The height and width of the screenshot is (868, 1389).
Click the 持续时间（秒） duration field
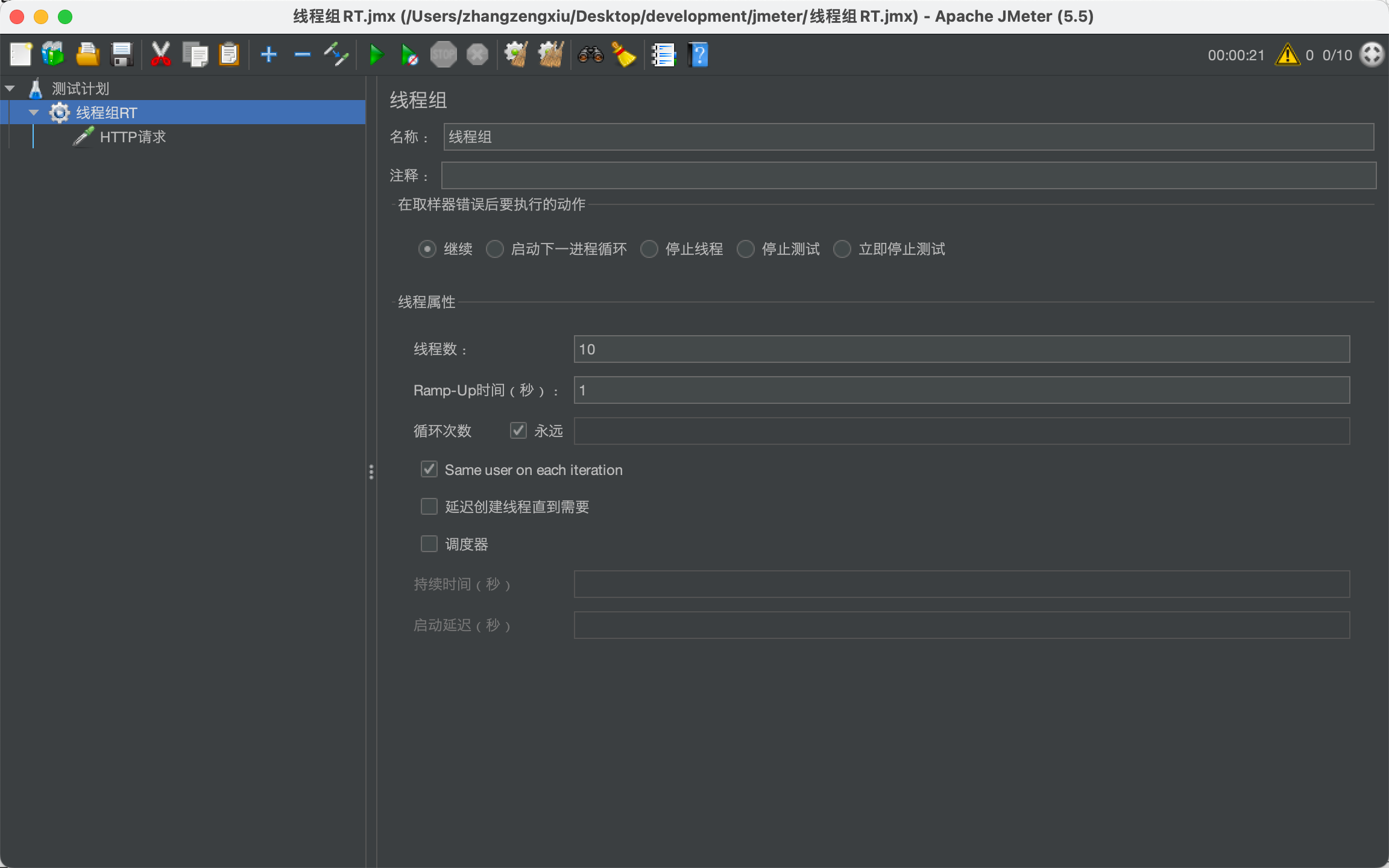pos(962,584)
